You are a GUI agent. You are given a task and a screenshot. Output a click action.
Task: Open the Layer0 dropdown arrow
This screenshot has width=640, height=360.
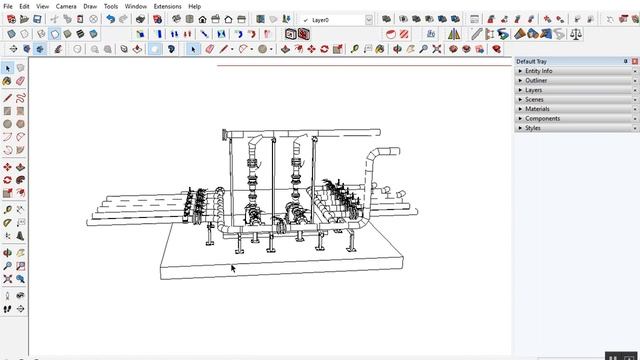[369, 20]
